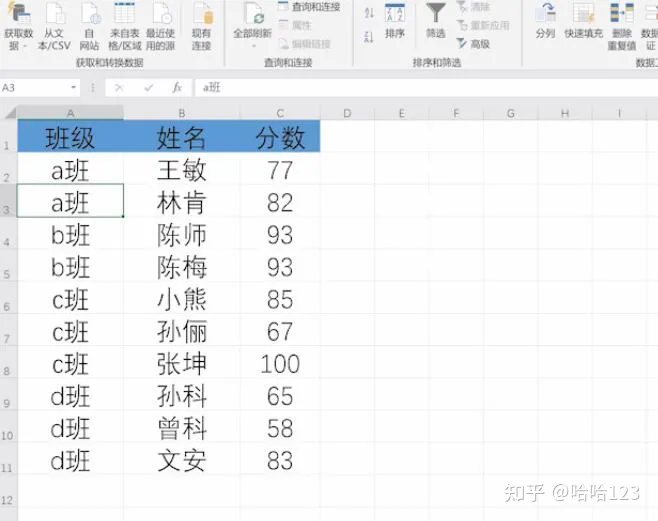Select column C header
Viewport: 658px width, 521px height.
280,113
